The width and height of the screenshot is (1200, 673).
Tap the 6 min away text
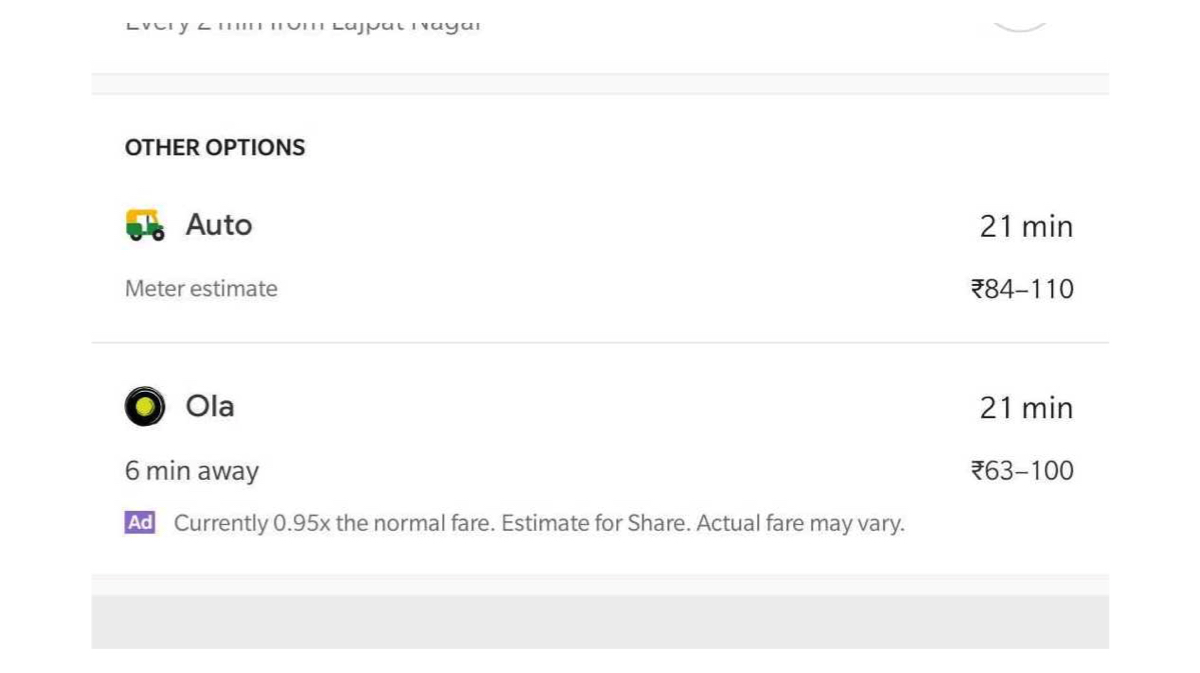point(192,471)
